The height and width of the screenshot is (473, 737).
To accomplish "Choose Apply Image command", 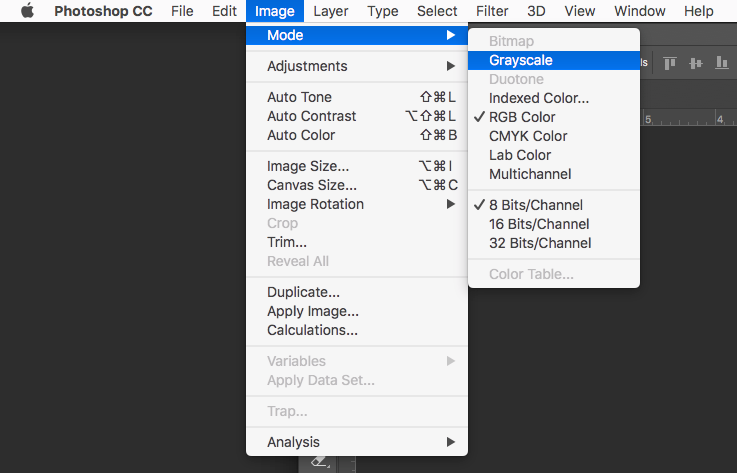I will [357, 311].
